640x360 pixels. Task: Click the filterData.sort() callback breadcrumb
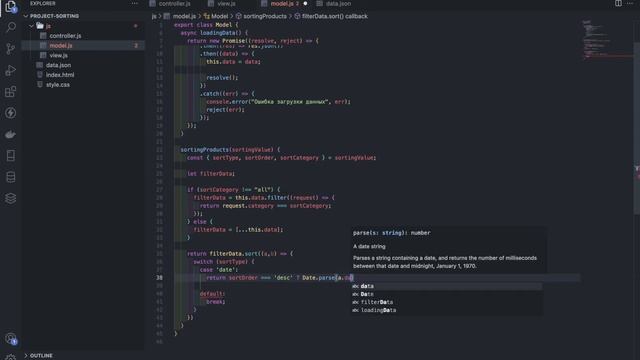335,16
